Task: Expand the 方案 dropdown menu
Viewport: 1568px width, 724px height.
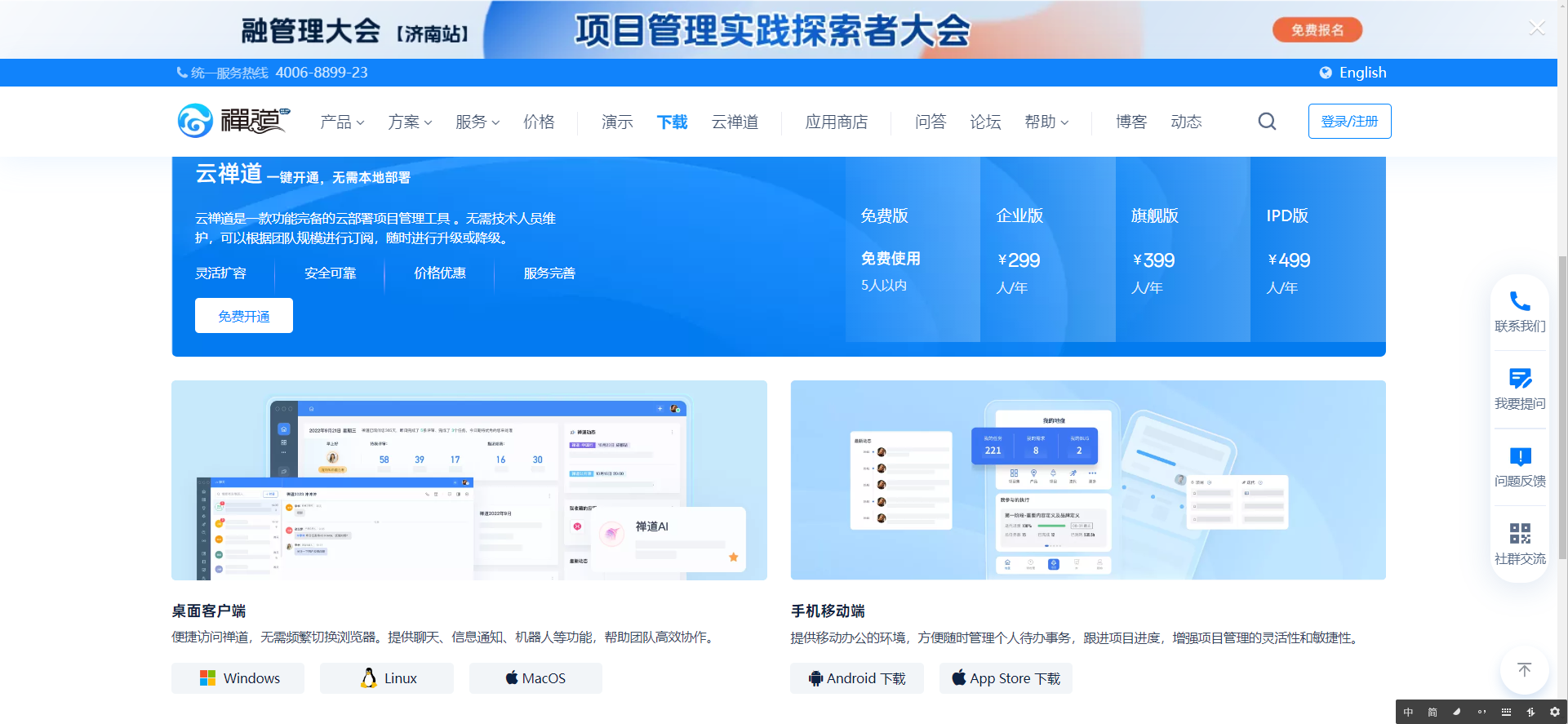Action: coord(410,122)
